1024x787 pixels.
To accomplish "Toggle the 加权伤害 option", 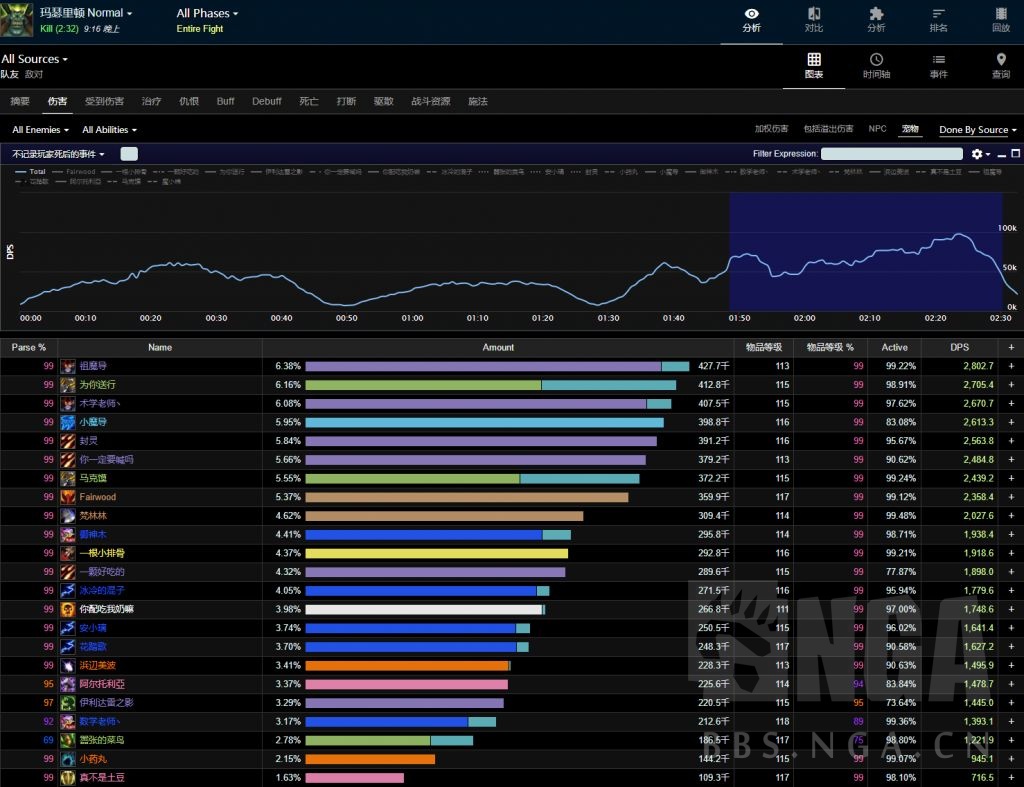I will click(x=771, y=129).
